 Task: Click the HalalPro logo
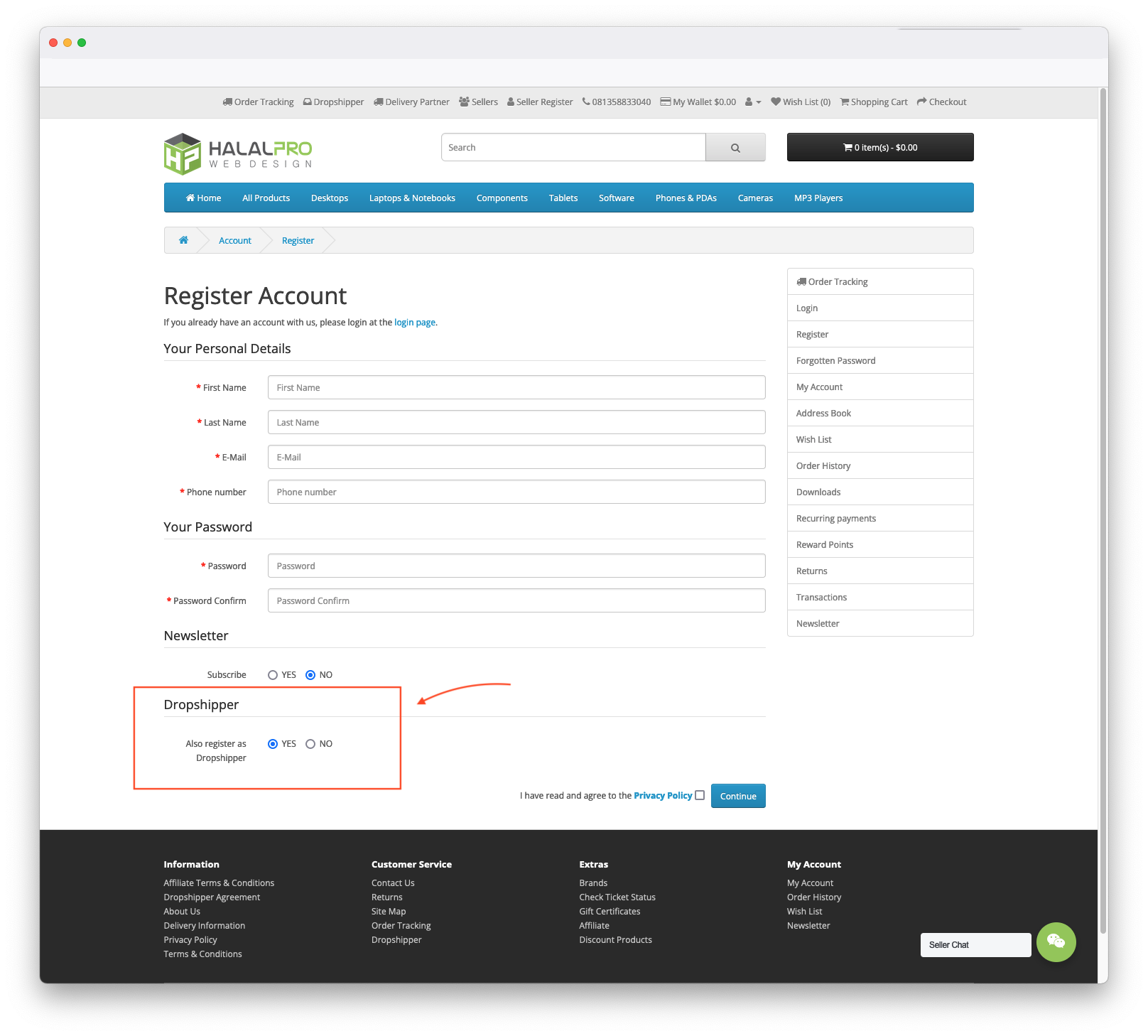[x=237, y=153]
